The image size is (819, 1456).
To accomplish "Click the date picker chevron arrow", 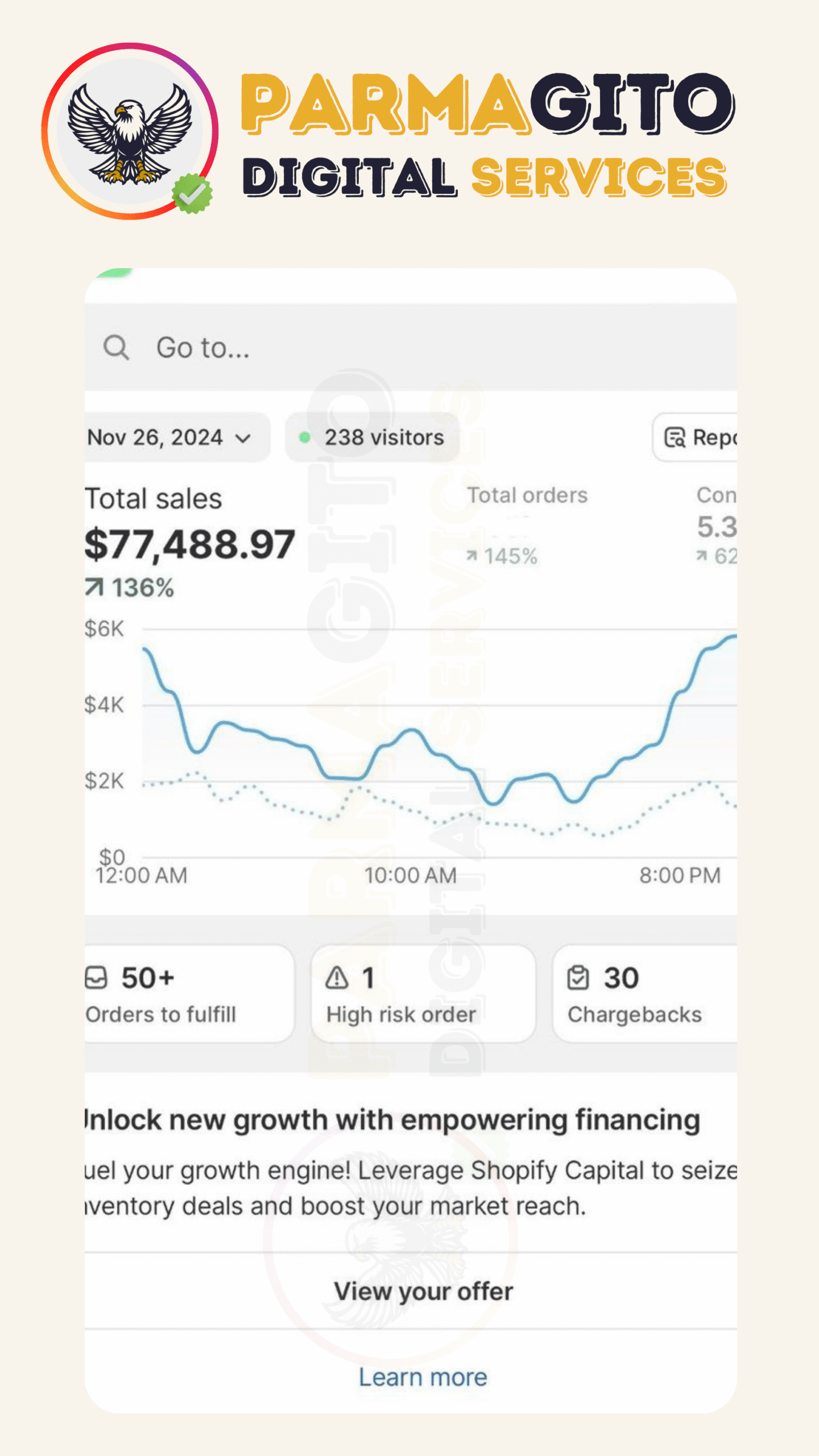I will click(x=243, y=439).
